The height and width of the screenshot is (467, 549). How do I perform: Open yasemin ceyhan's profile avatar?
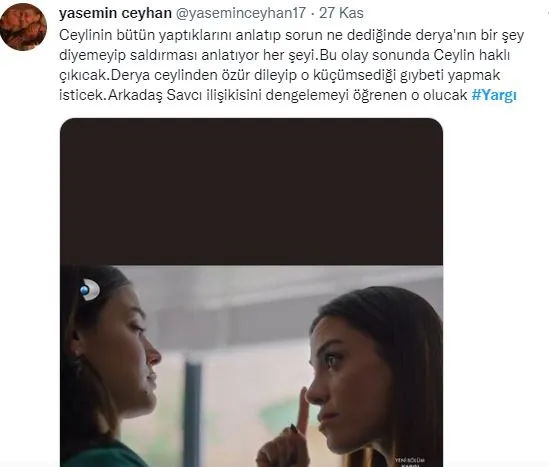(x=23, y=27)
